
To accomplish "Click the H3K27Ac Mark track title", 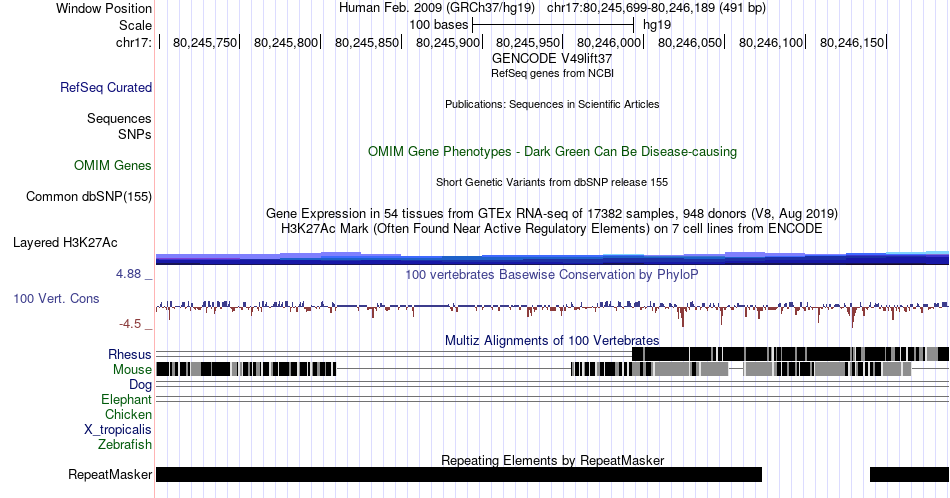I will point(552,228).
